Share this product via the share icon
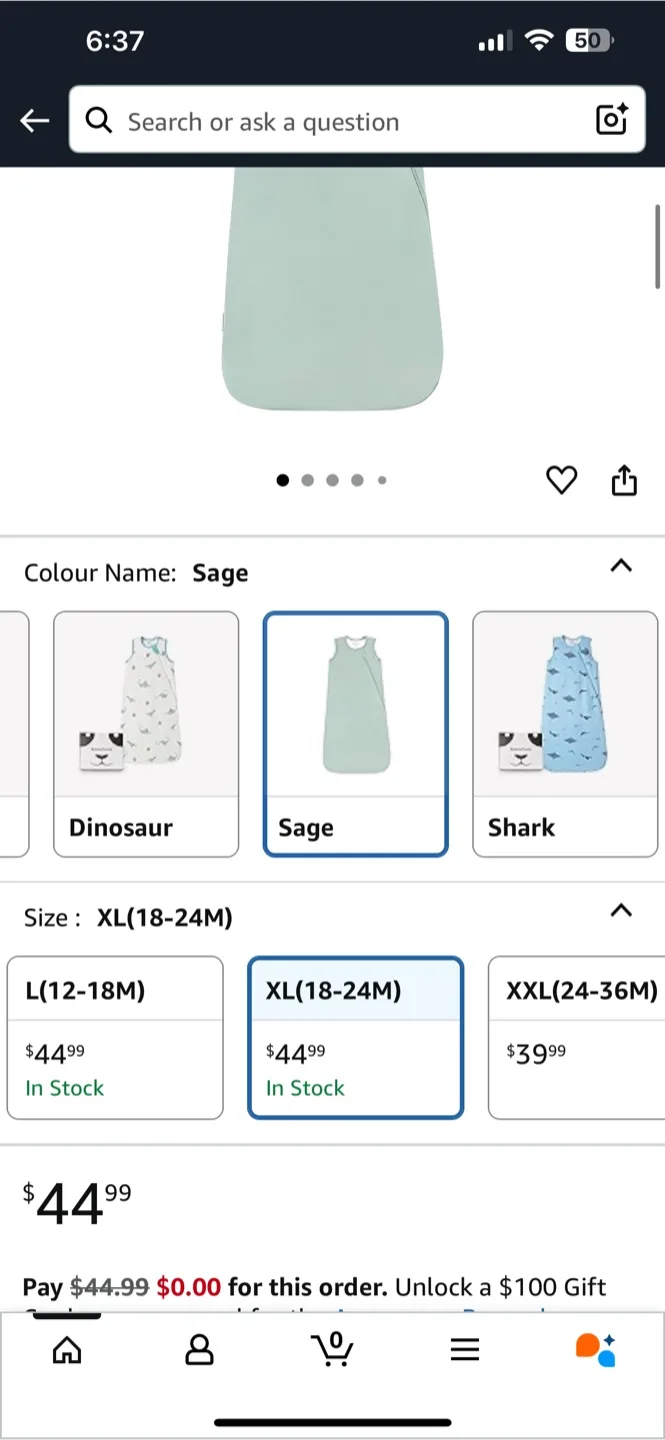Image resolution: width=665 pixels, height=1440 pixels. coord(624,480)
